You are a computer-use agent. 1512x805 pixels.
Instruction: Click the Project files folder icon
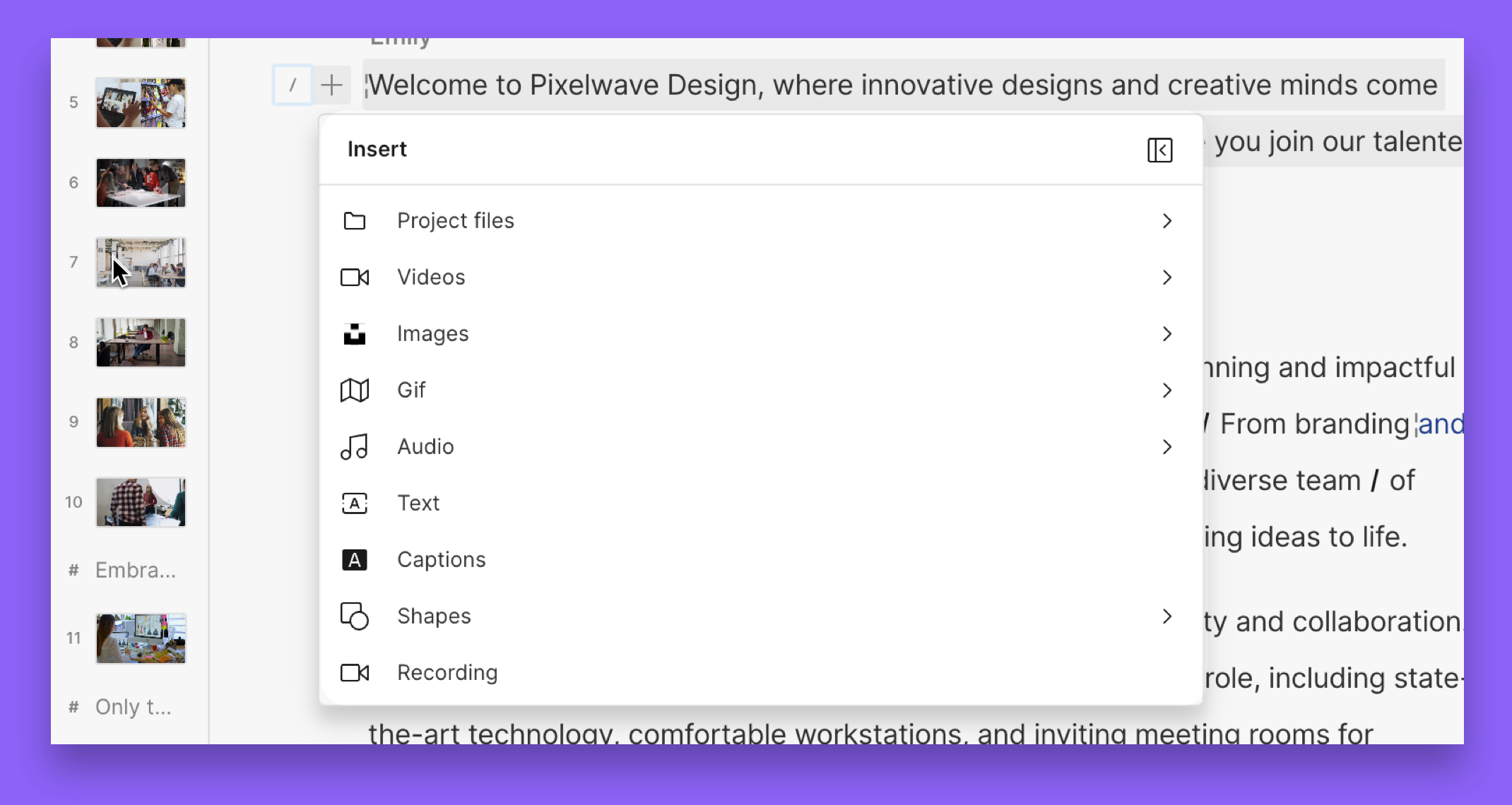355,221
